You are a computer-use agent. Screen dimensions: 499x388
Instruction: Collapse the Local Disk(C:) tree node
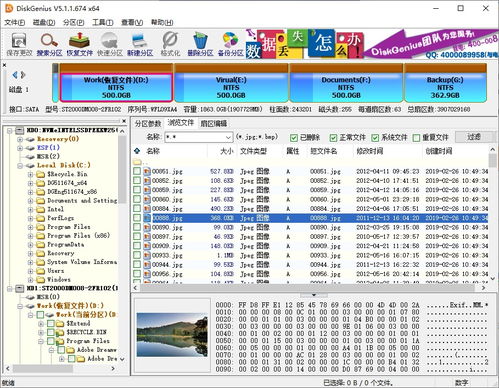click(x=20, y=165)
